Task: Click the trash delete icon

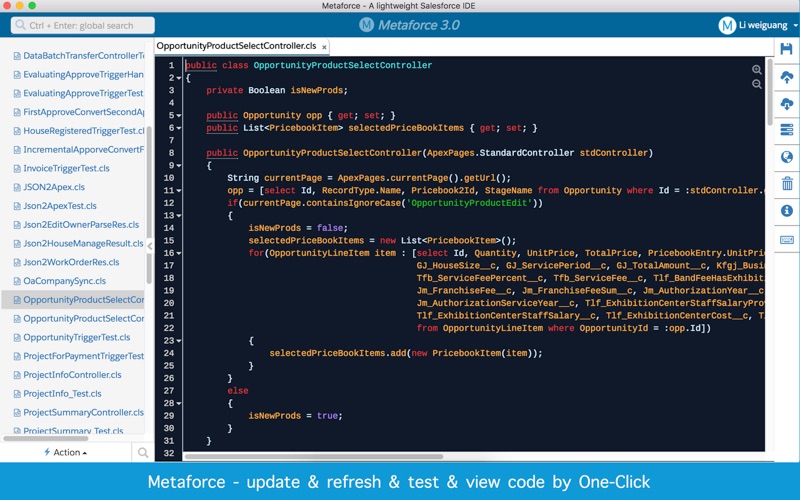Action: coord(787,183)
